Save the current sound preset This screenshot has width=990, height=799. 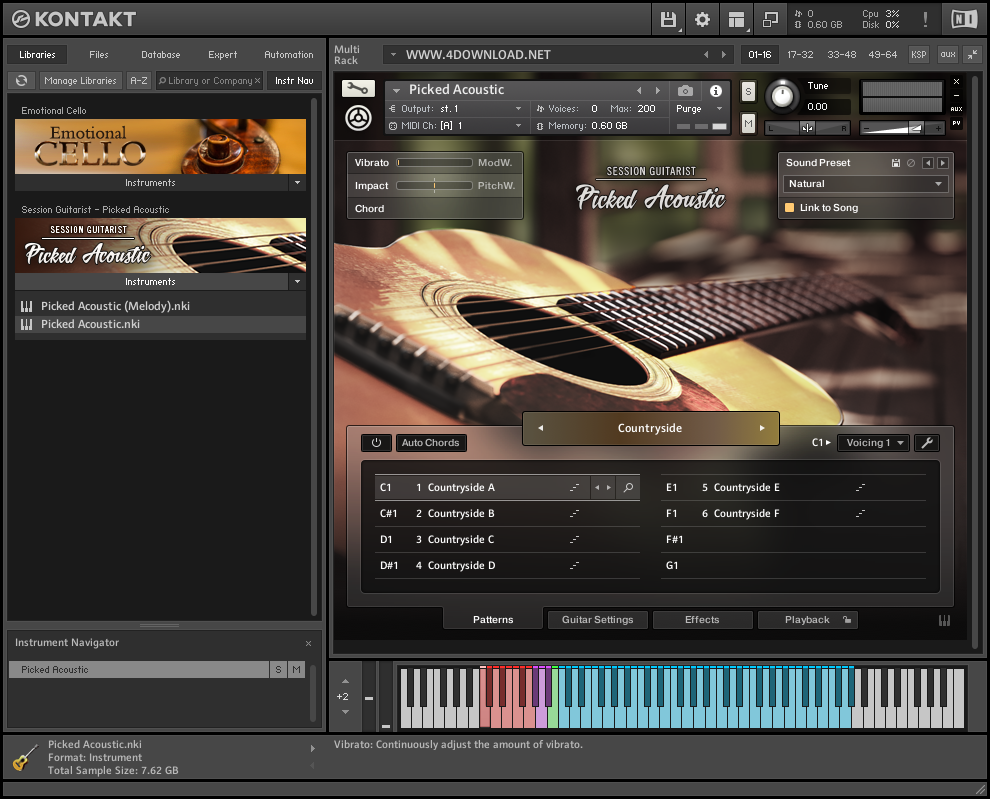click(x=895, y=163)
